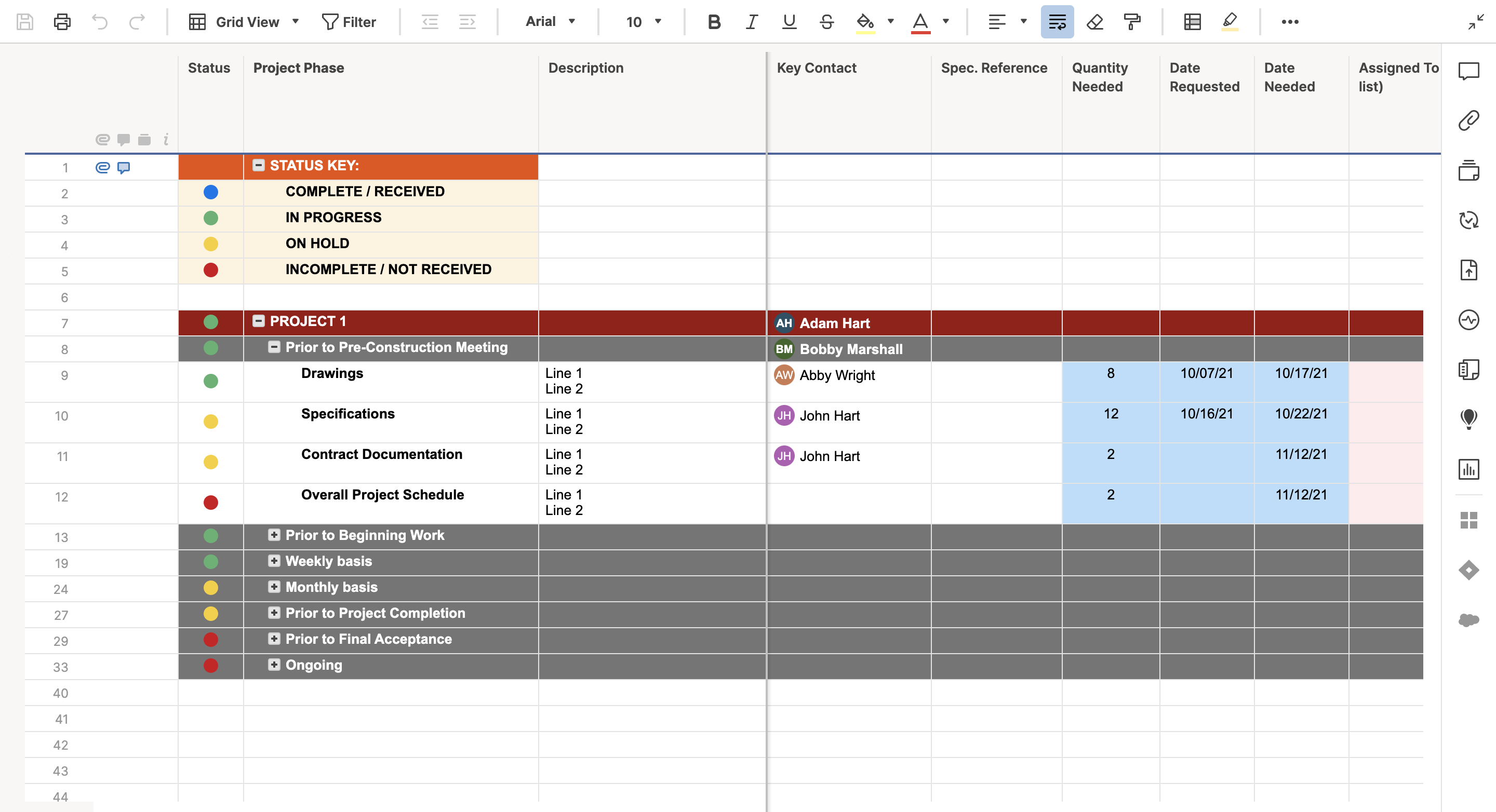Open the Activity Log icon in sidebar
This screenshot has width=1496, height=812.
click(1468, 320)
